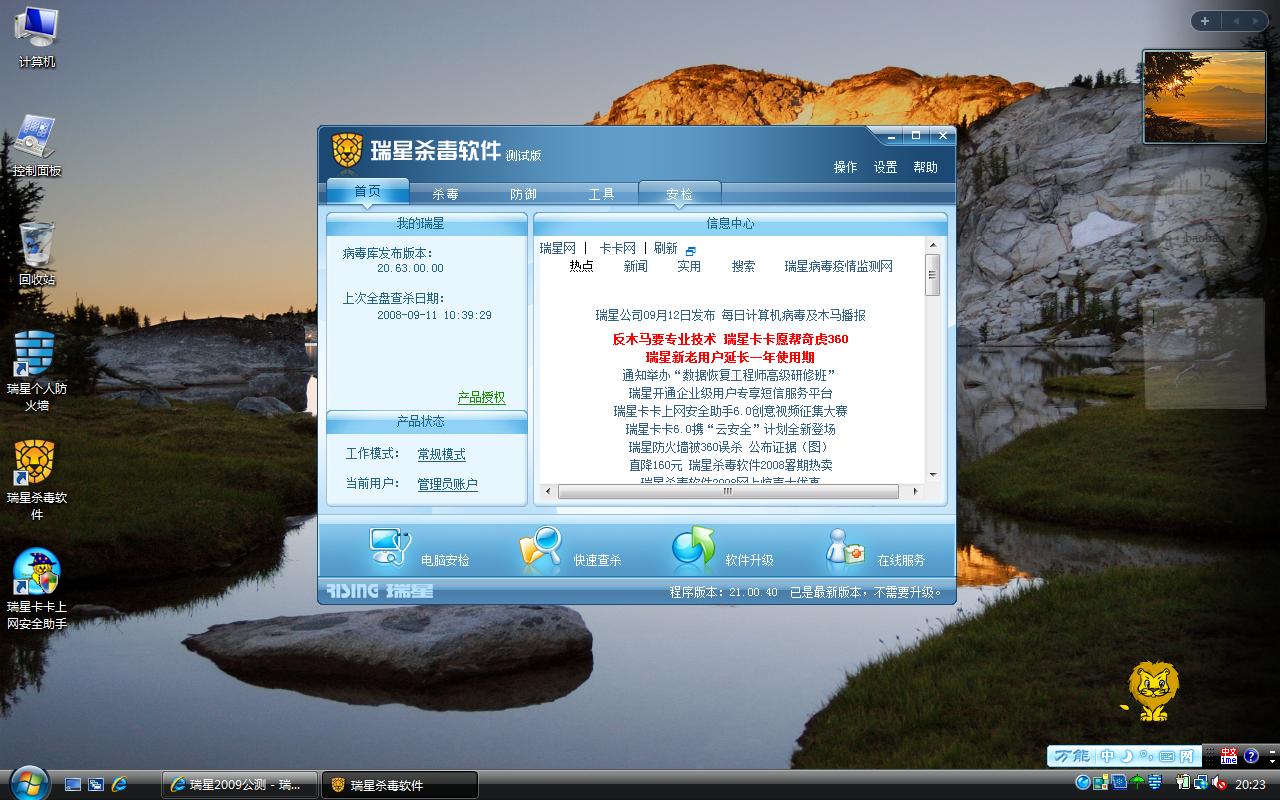
Task: Open the language bar help icon
Action: (x=1251, y=755)
